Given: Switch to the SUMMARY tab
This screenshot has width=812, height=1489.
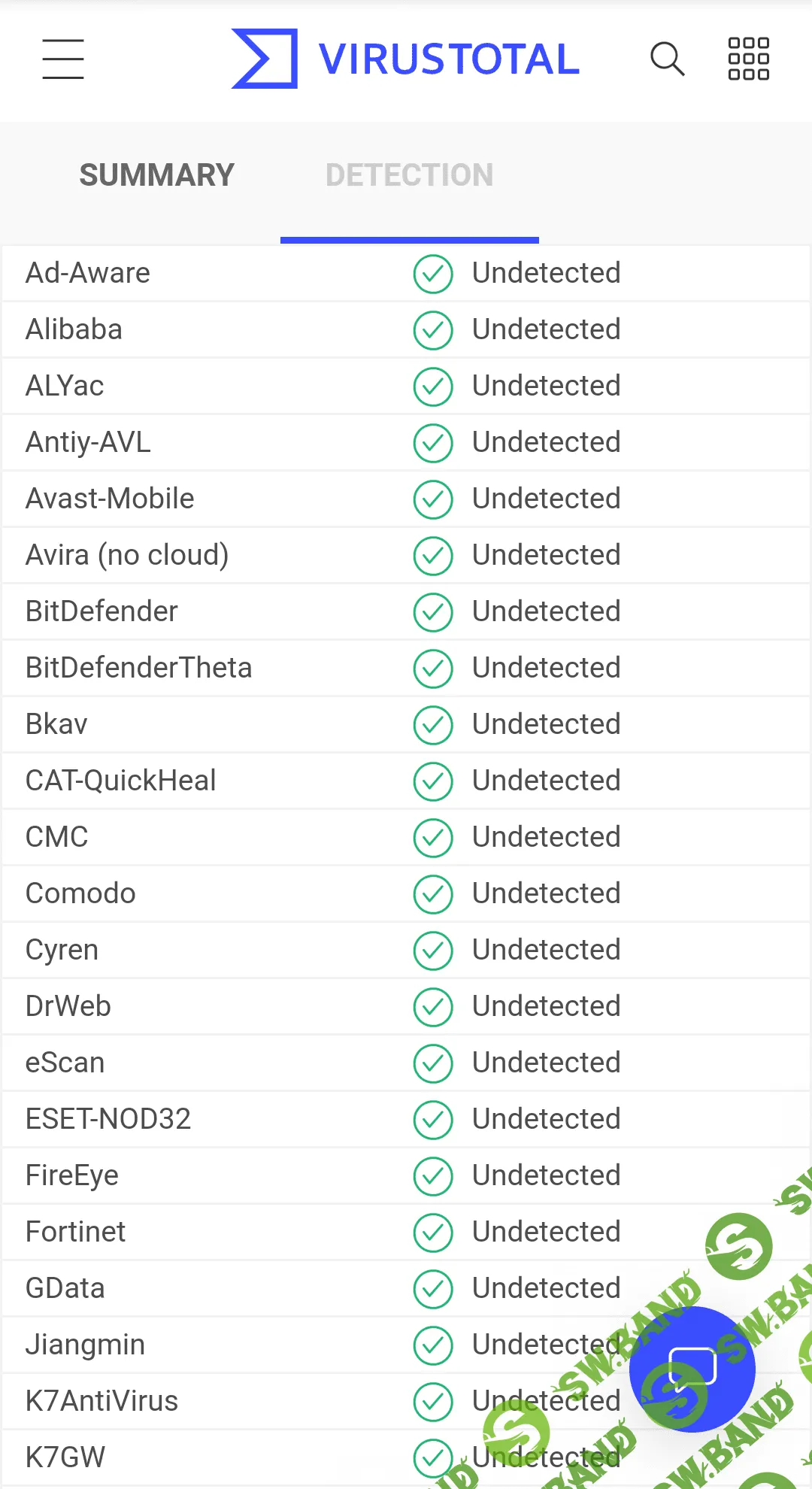Looking at the screenshot, I should click(x=157, y=175).
